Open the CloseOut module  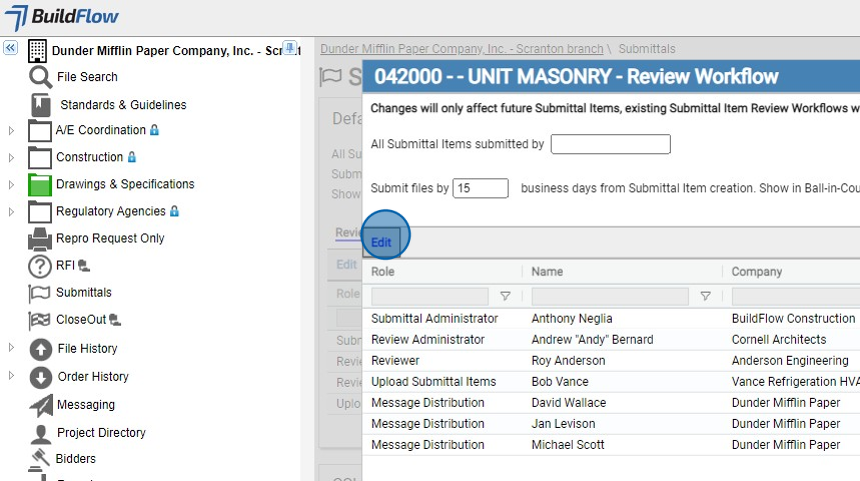point(81,319)
